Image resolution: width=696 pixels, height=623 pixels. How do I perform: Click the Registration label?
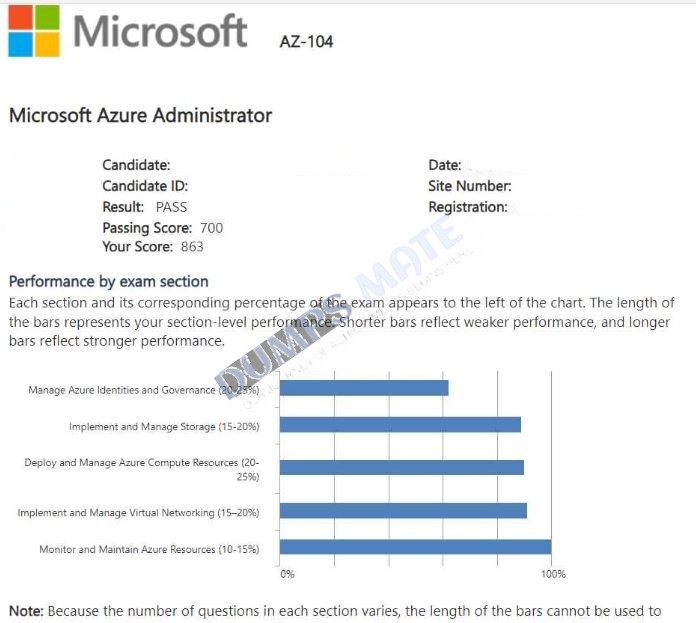click(x=468, y=207)
